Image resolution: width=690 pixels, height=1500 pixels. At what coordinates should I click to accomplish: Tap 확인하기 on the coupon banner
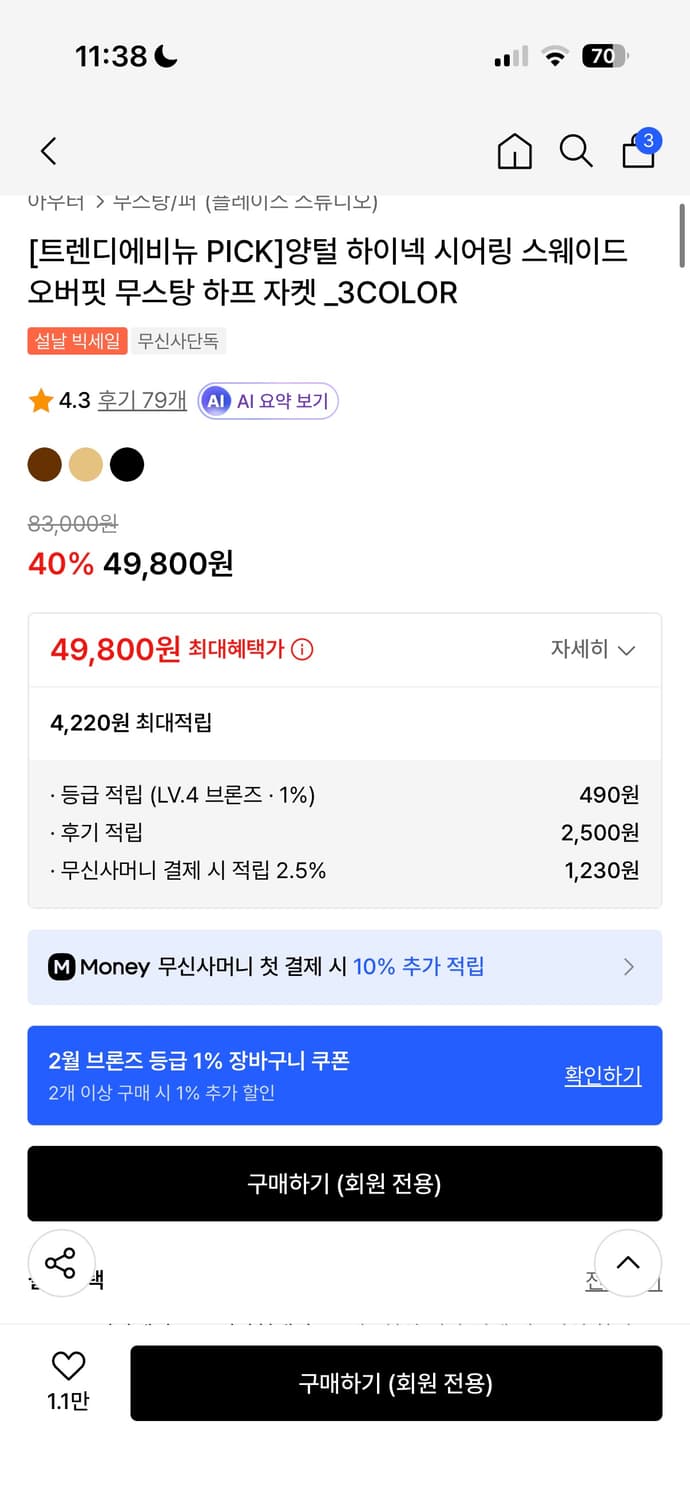coord(603,1075)
